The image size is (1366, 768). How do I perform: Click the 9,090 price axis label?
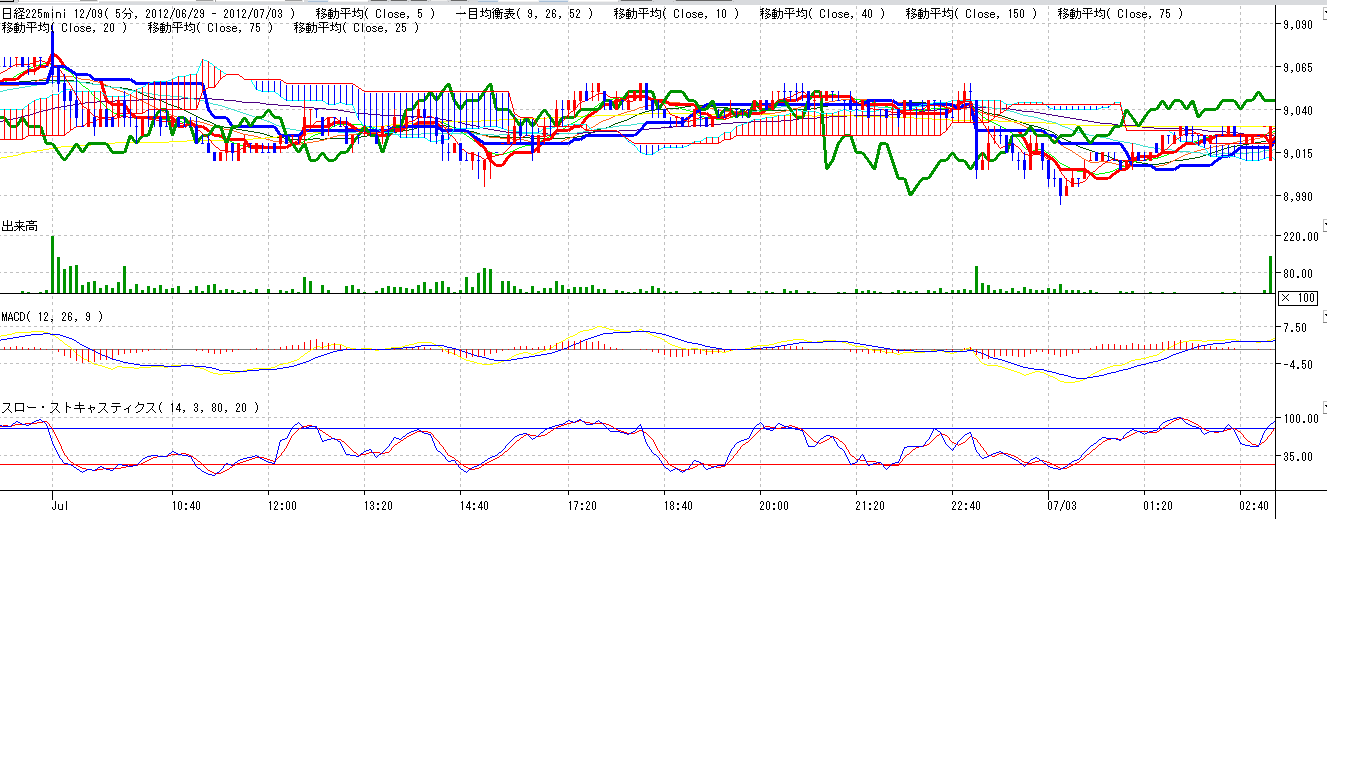[1297, 25]
